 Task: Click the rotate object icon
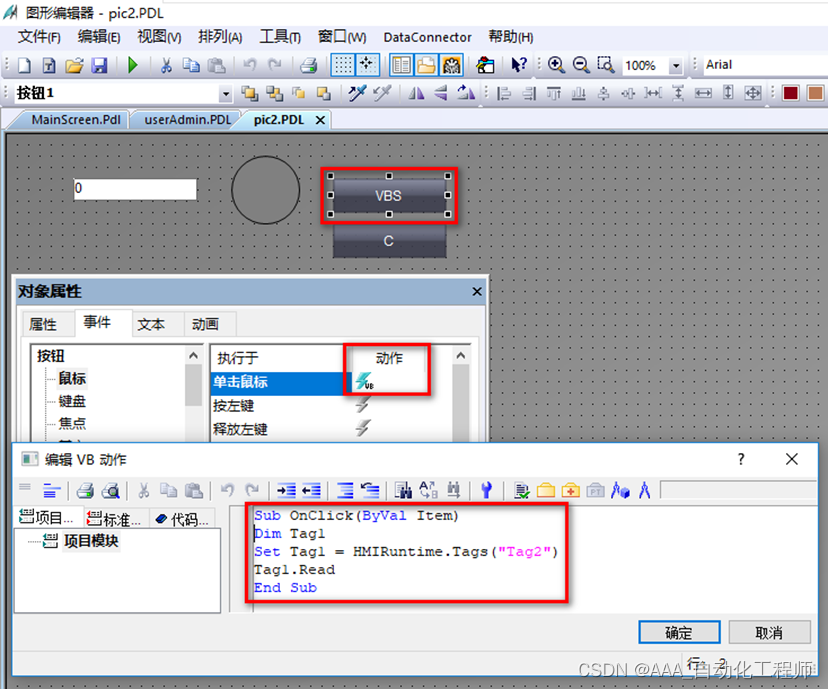pos(465,93)
